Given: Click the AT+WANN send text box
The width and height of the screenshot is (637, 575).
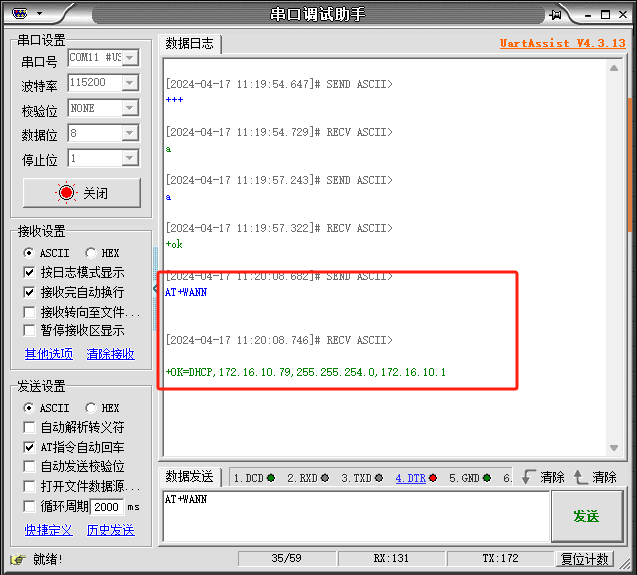Looking at the screenshot, I should (x=356, y=516).
